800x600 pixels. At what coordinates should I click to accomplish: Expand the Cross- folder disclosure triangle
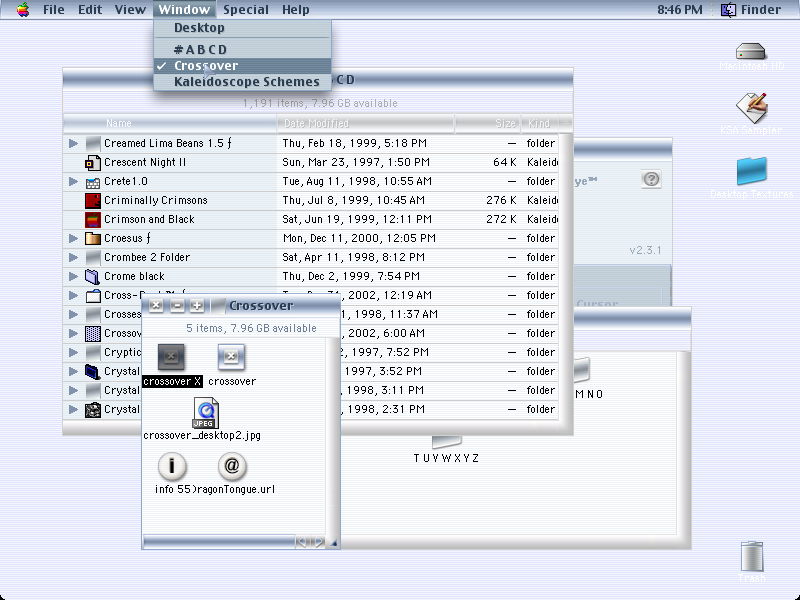pos(73,295)
